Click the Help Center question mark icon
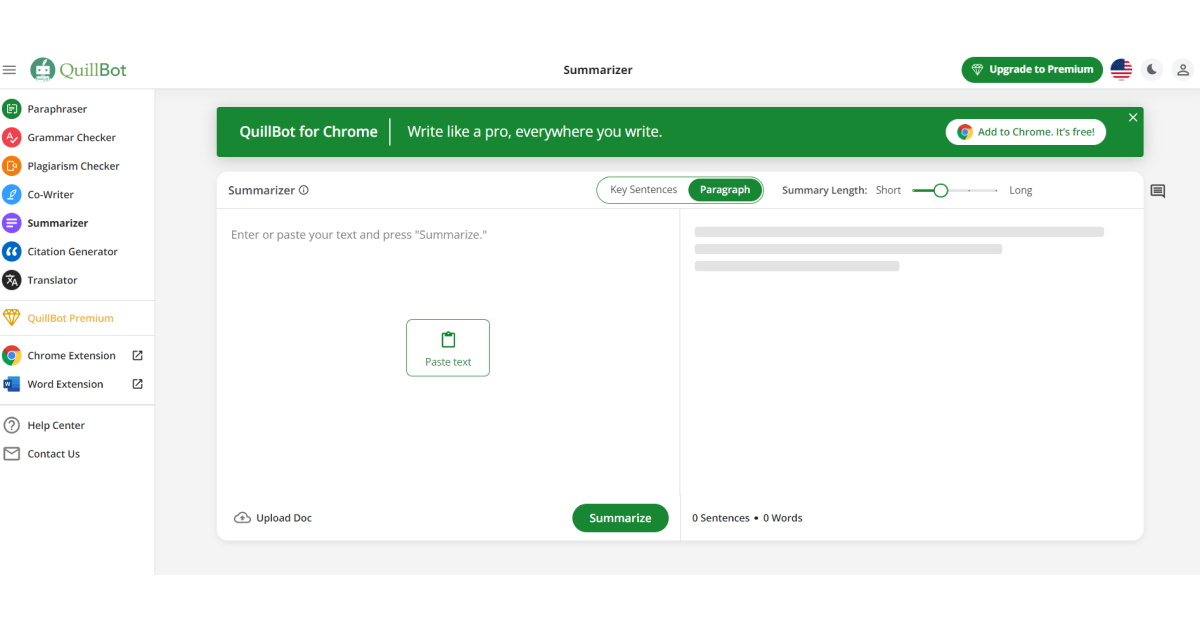The height and width of the screenshot is (630, 1200). 12,425
